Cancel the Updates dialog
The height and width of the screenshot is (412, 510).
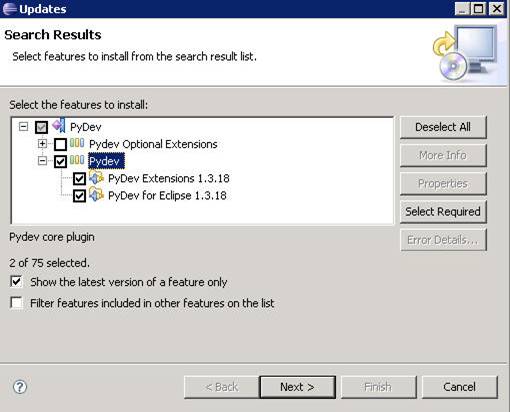(x=459, y=387)
